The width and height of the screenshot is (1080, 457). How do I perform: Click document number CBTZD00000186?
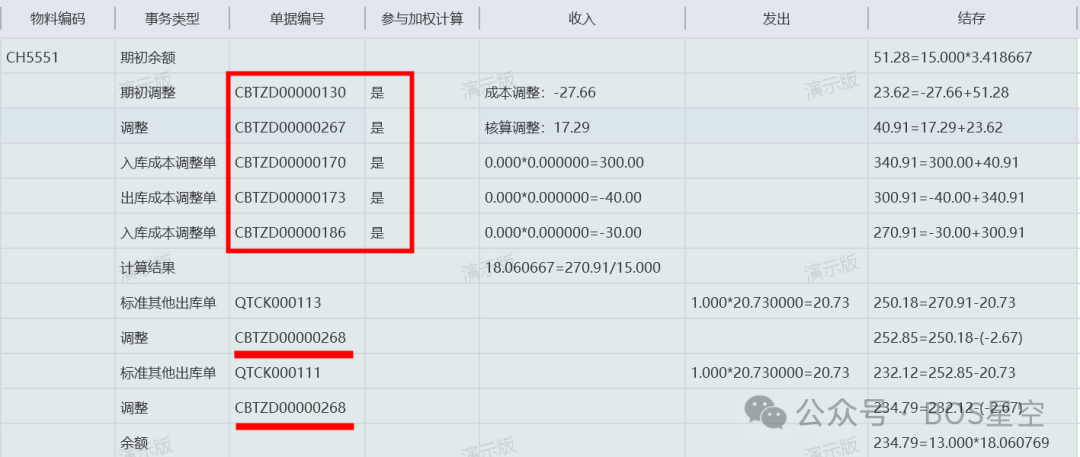pyautogui.click(x=290, y=233)
